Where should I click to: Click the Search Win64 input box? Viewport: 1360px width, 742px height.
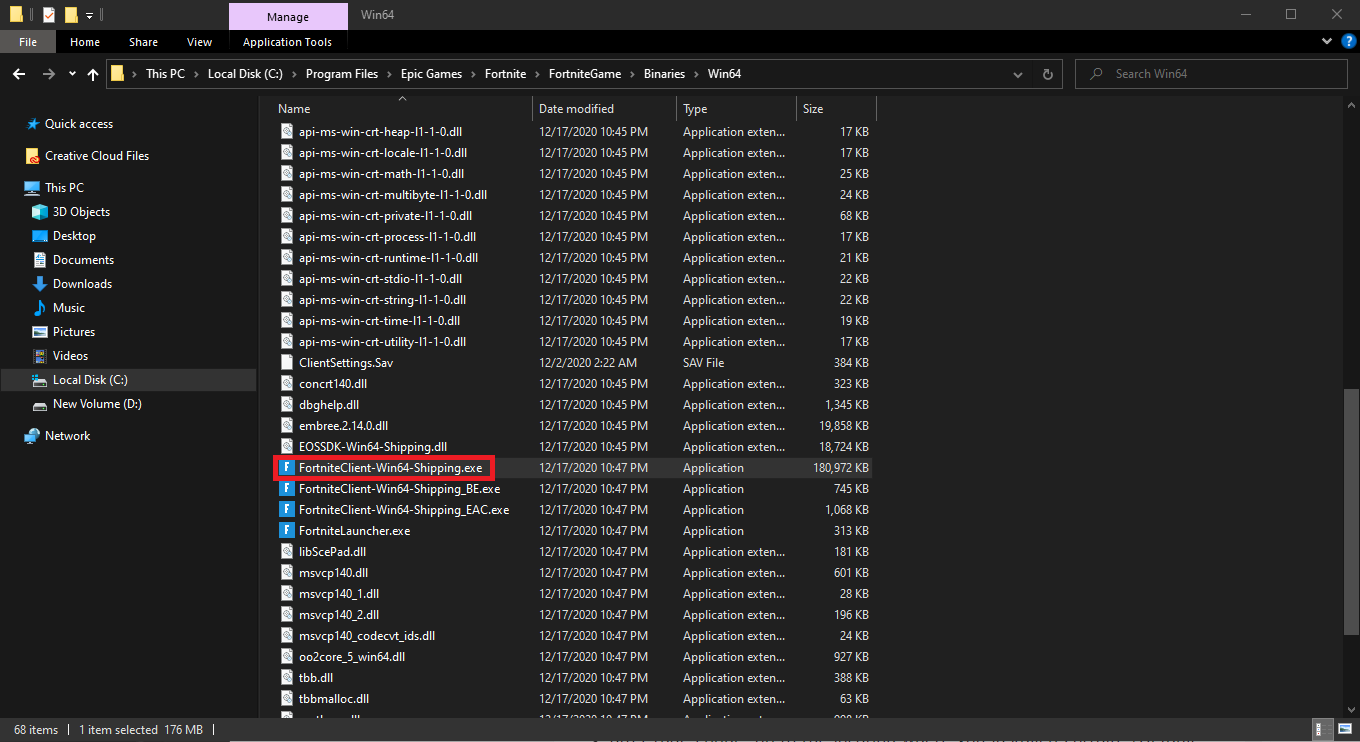tap(1212, 74)
